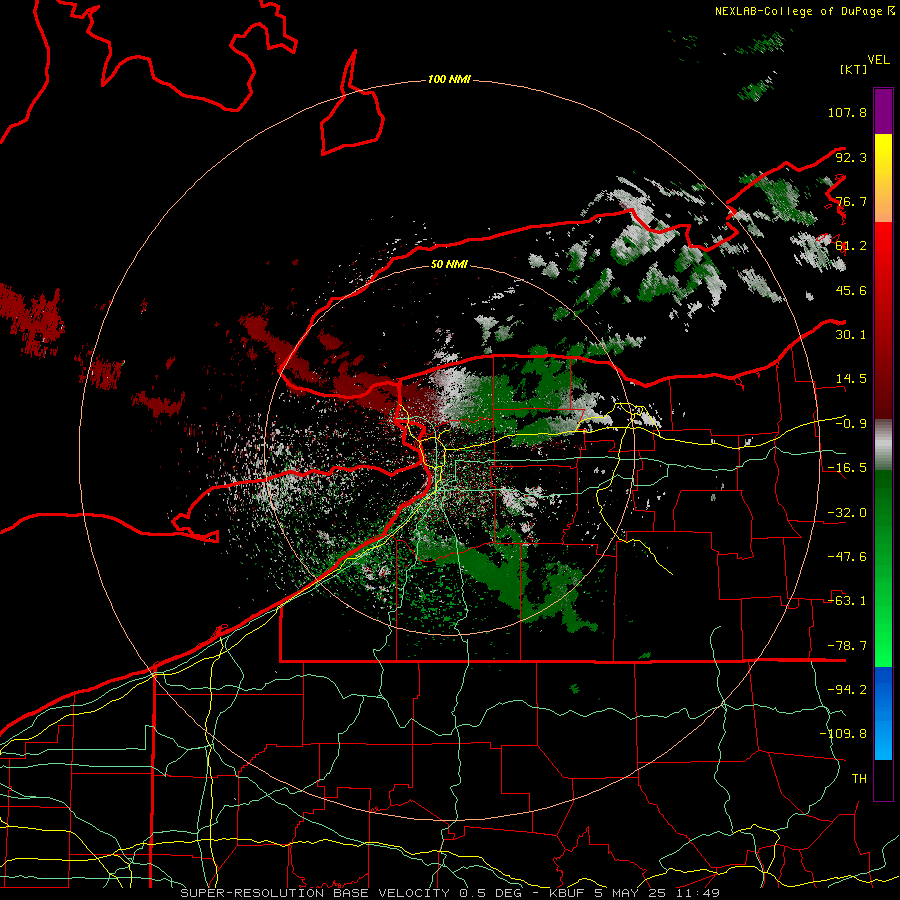Click the -63.1 velocity scale value

tap(847, 601)
